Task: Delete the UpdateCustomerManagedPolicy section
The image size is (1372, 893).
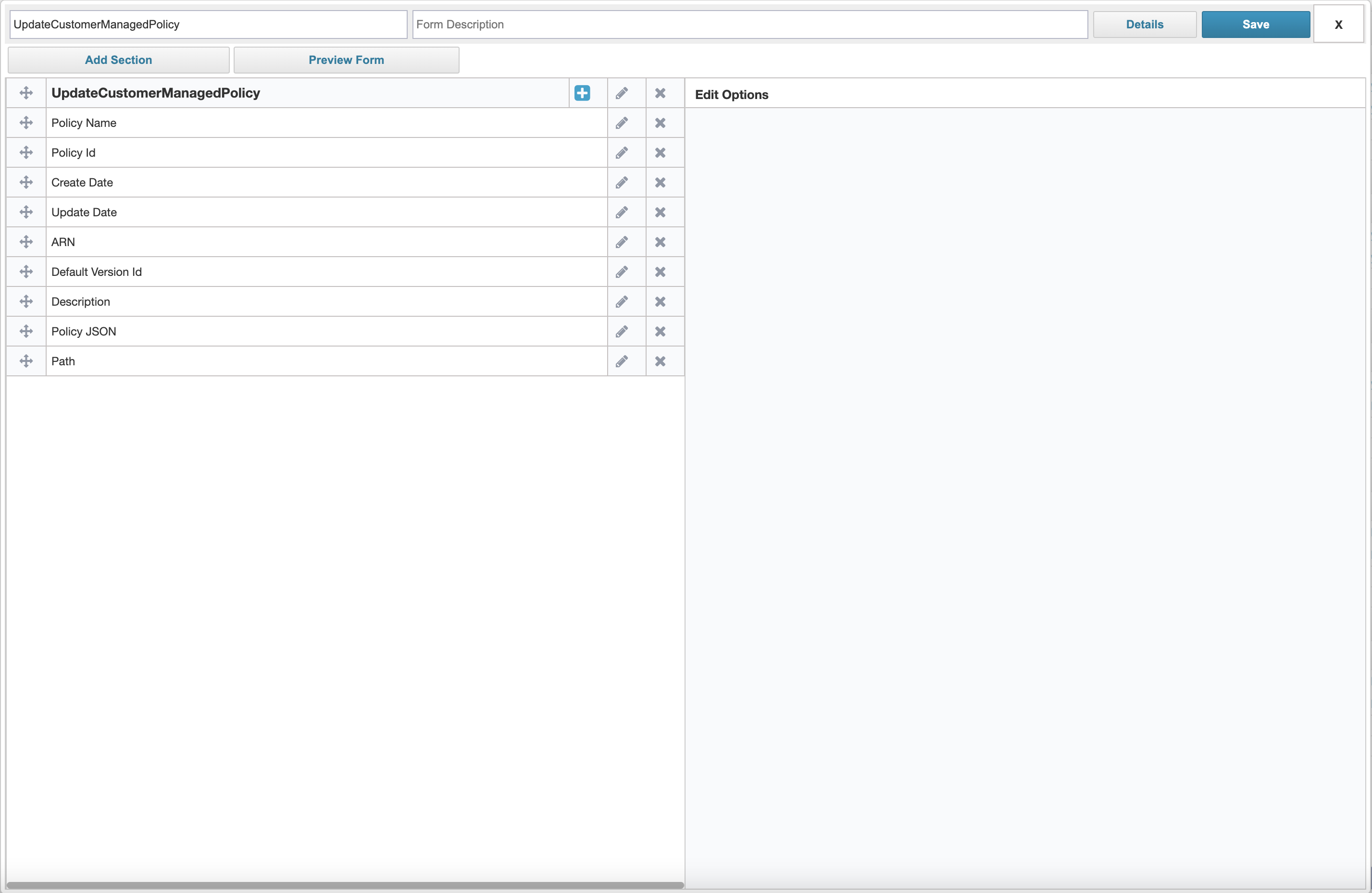Action: pos(660,93)
